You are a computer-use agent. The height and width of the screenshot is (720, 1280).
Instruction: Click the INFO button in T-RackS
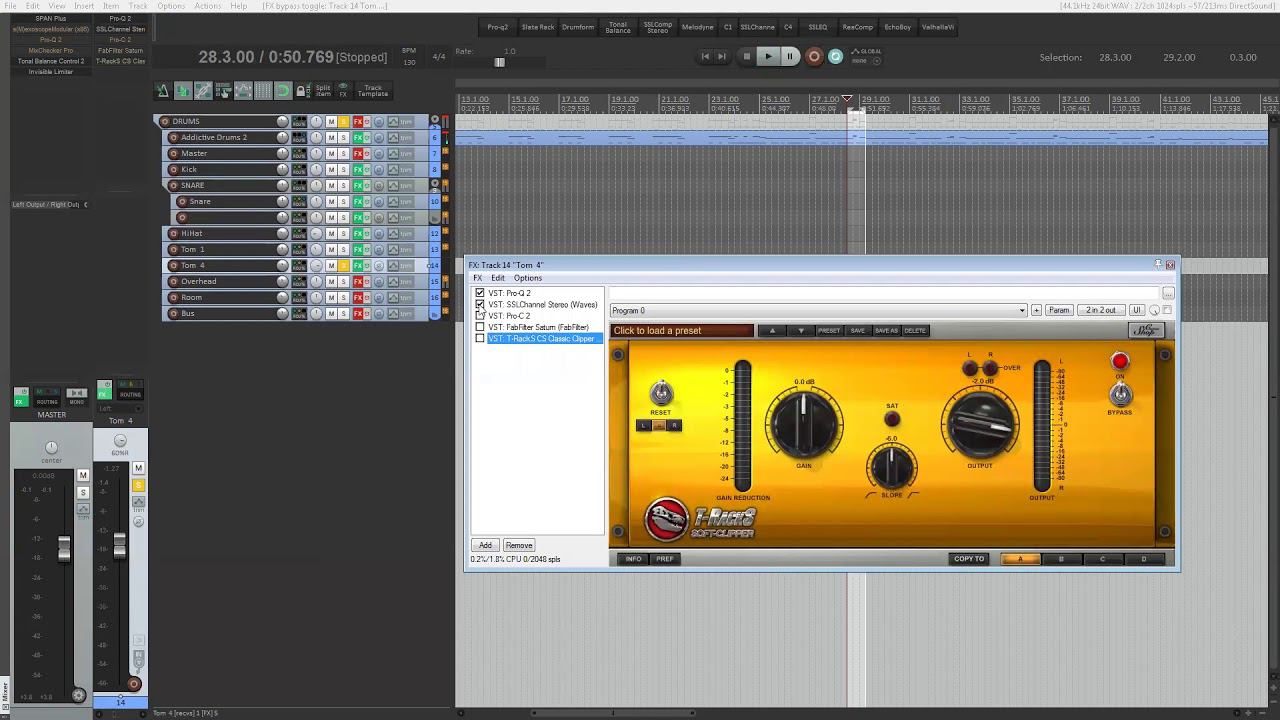pyautogui.click(x=633, y=559)
